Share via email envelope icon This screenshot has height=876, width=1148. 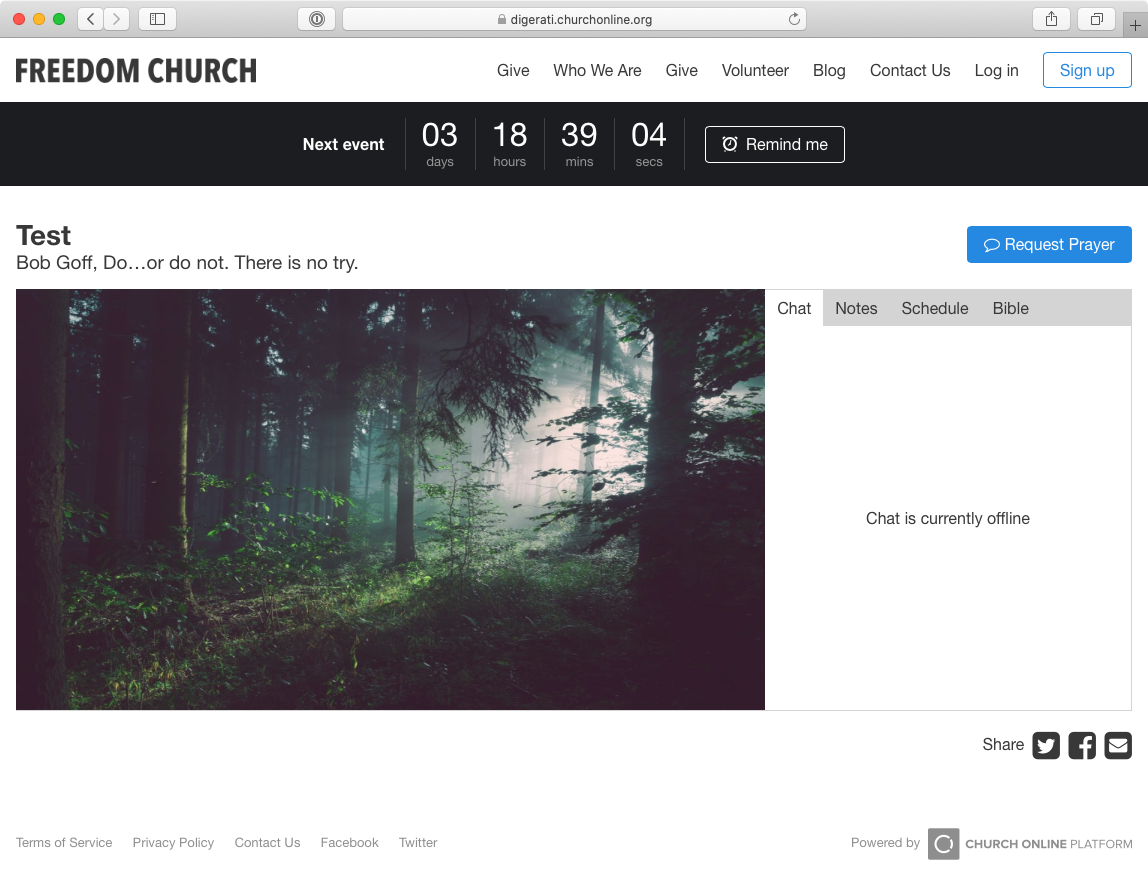pos(1118,746)
